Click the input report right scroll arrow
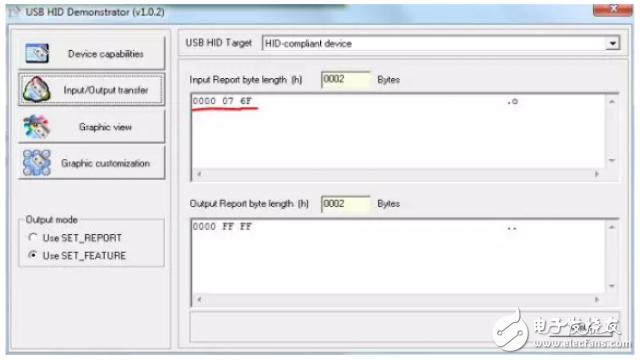This screenshot has width=640, height=360. pyautogui.click(x=597, y=174)
